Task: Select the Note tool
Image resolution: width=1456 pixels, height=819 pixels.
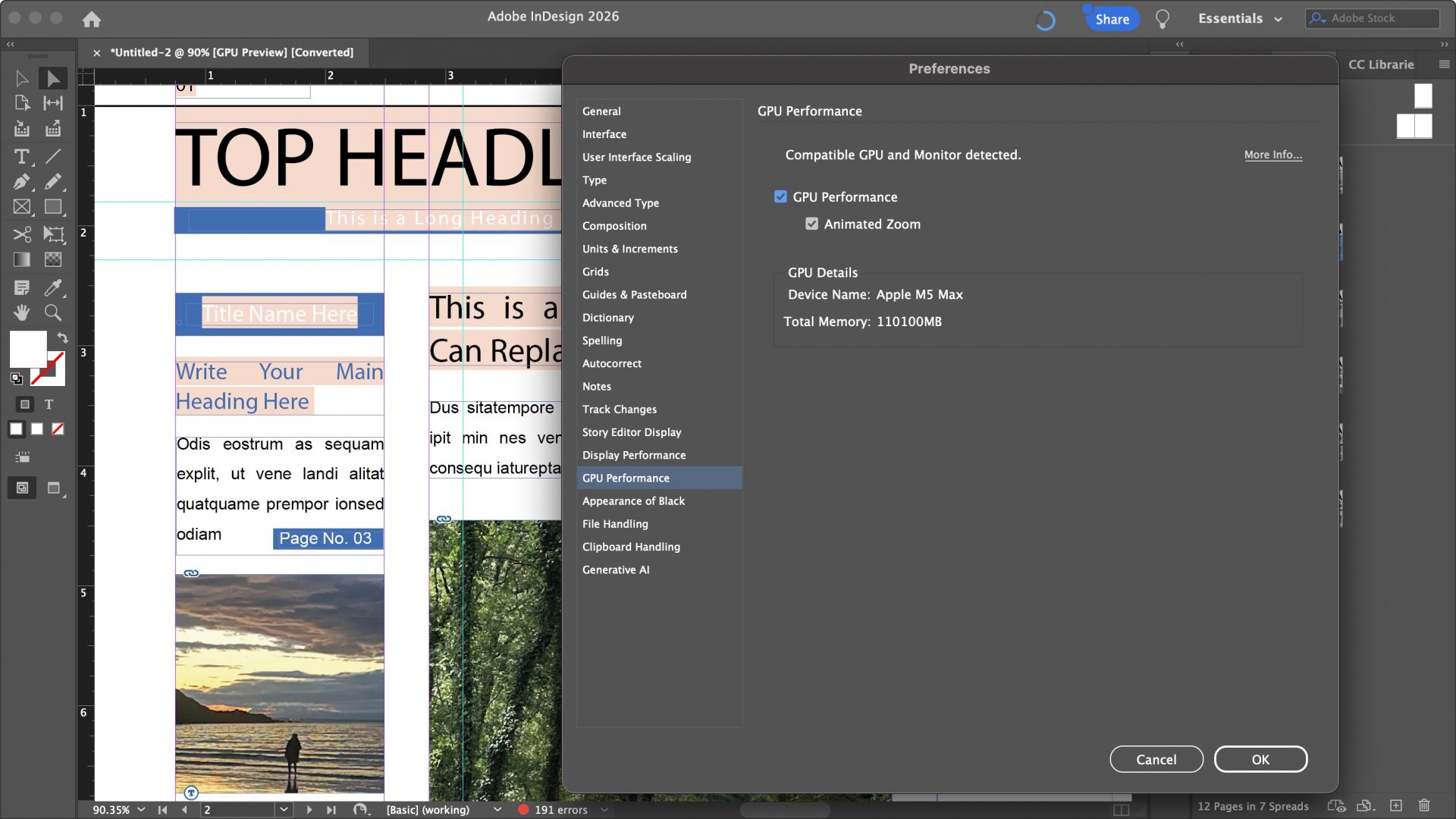Action: [x=22, y=287]
